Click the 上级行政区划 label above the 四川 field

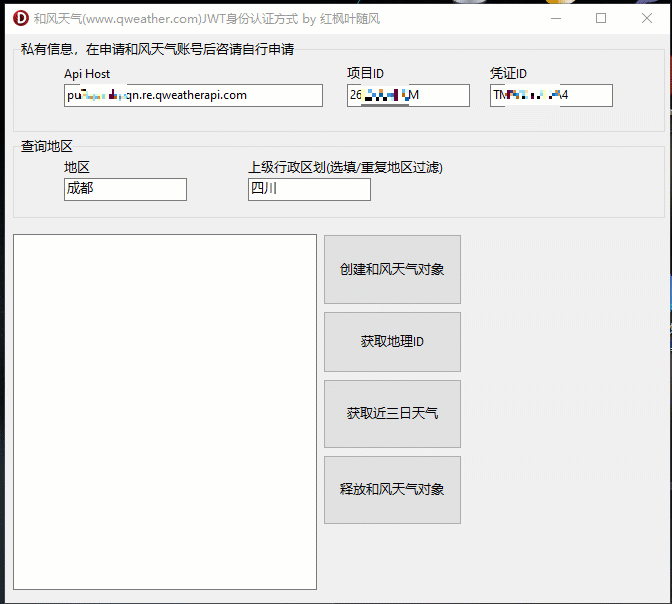coord(345,167)
